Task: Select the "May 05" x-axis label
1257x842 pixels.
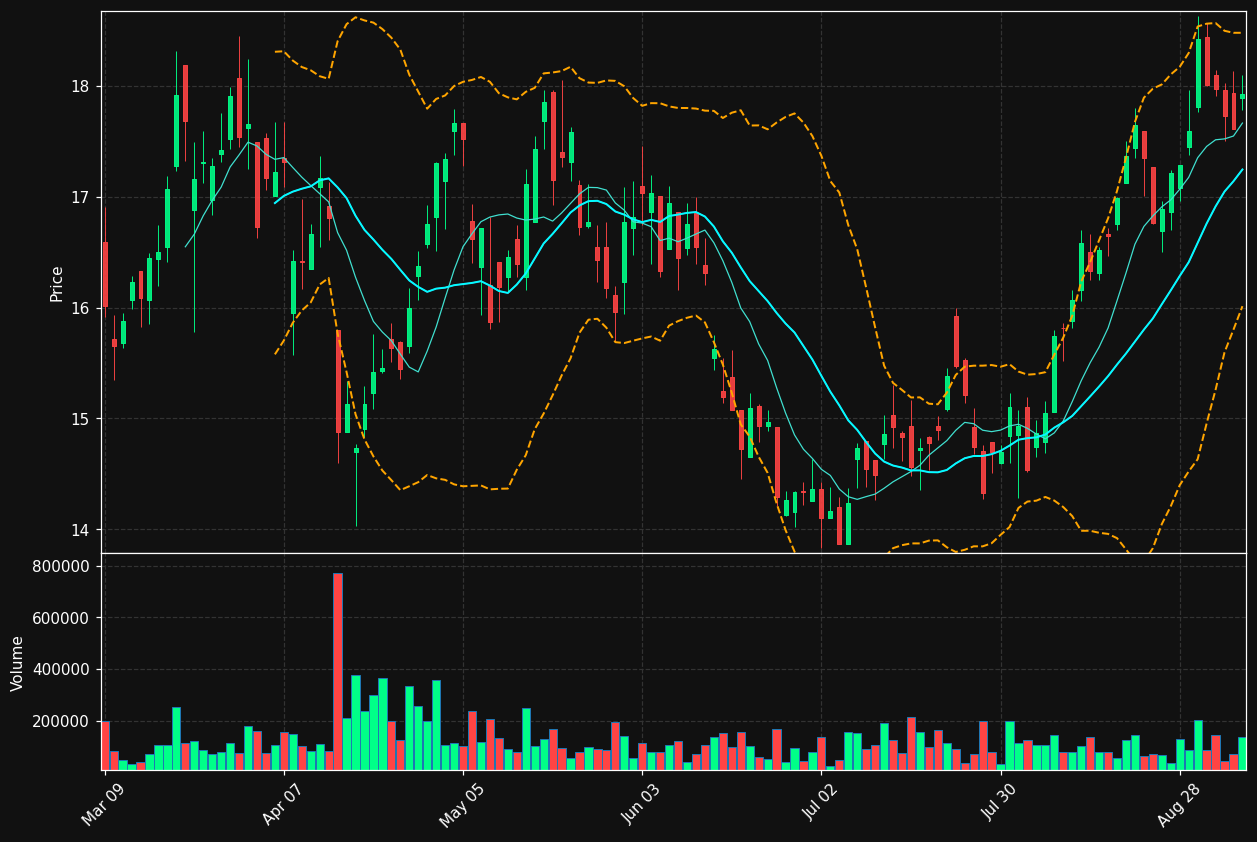Action: 462,803
